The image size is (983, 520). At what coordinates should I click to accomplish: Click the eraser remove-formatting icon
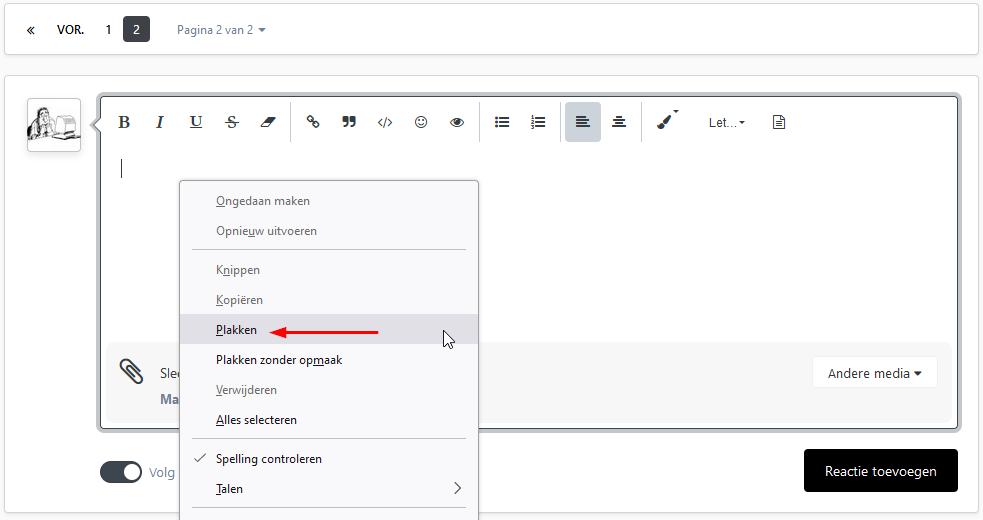(x=266, y=122)
